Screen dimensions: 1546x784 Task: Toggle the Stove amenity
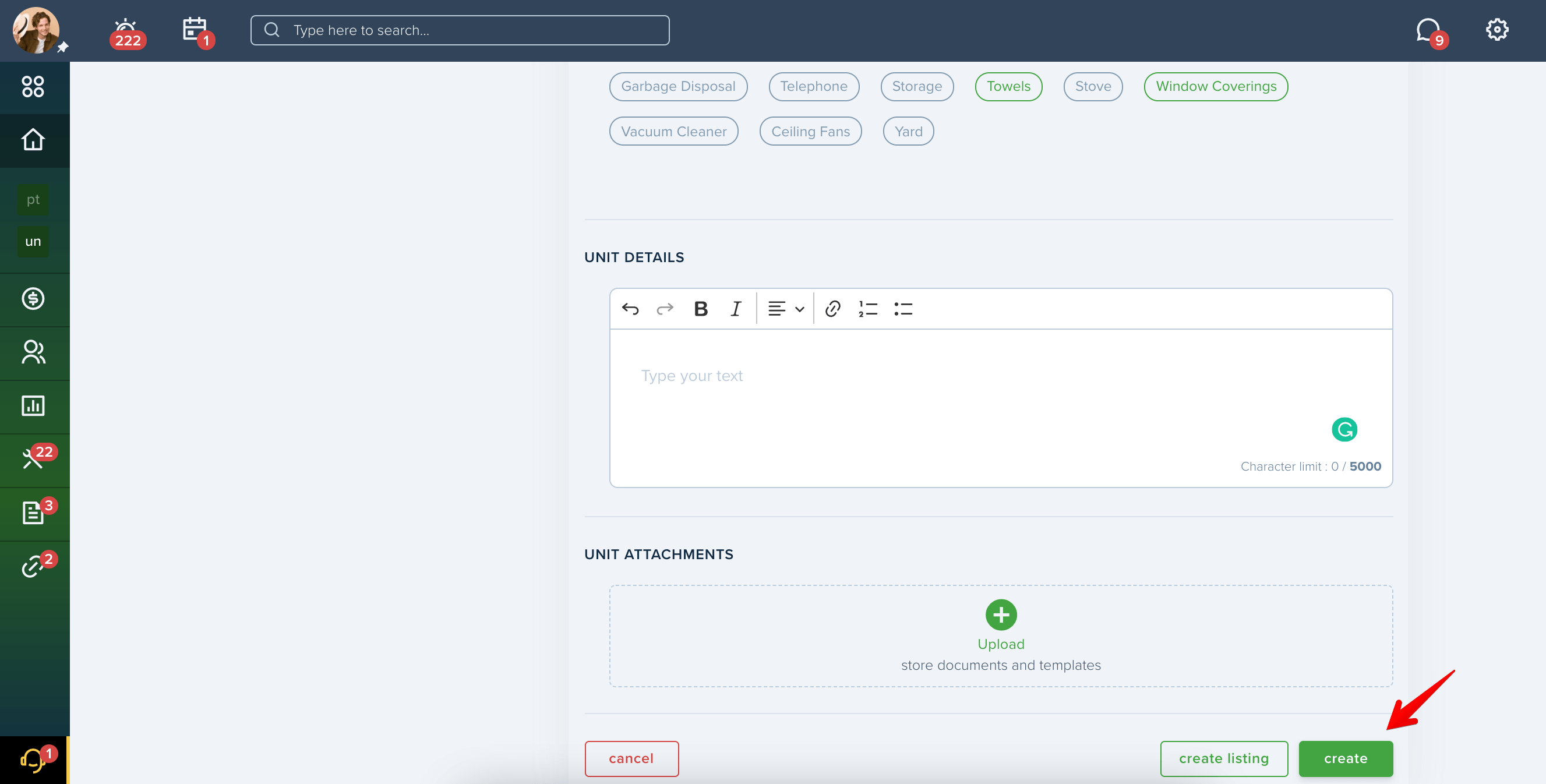click(x=1093, y=86)
